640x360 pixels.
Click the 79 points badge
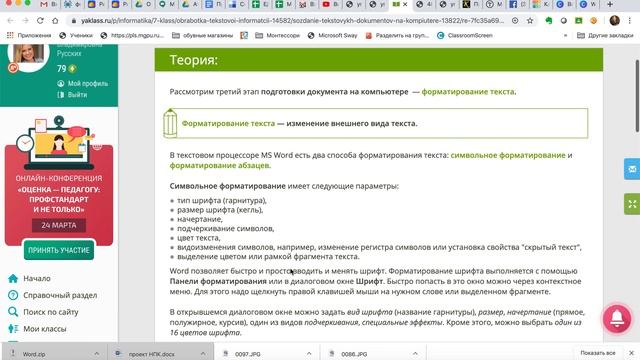[67, 69]
